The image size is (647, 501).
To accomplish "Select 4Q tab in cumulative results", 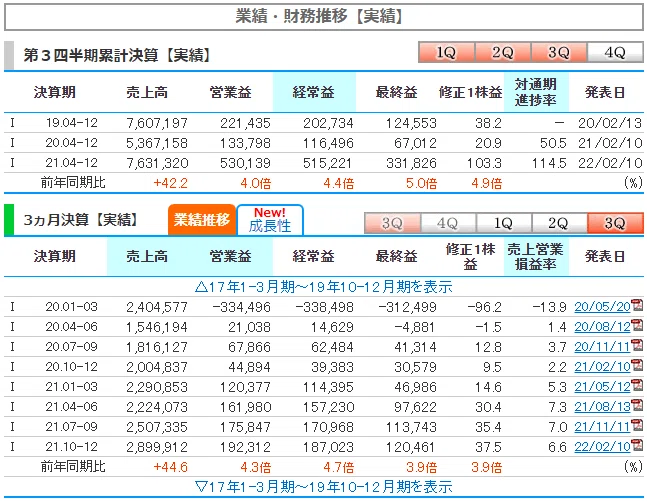I will click(x=615, y=52).
